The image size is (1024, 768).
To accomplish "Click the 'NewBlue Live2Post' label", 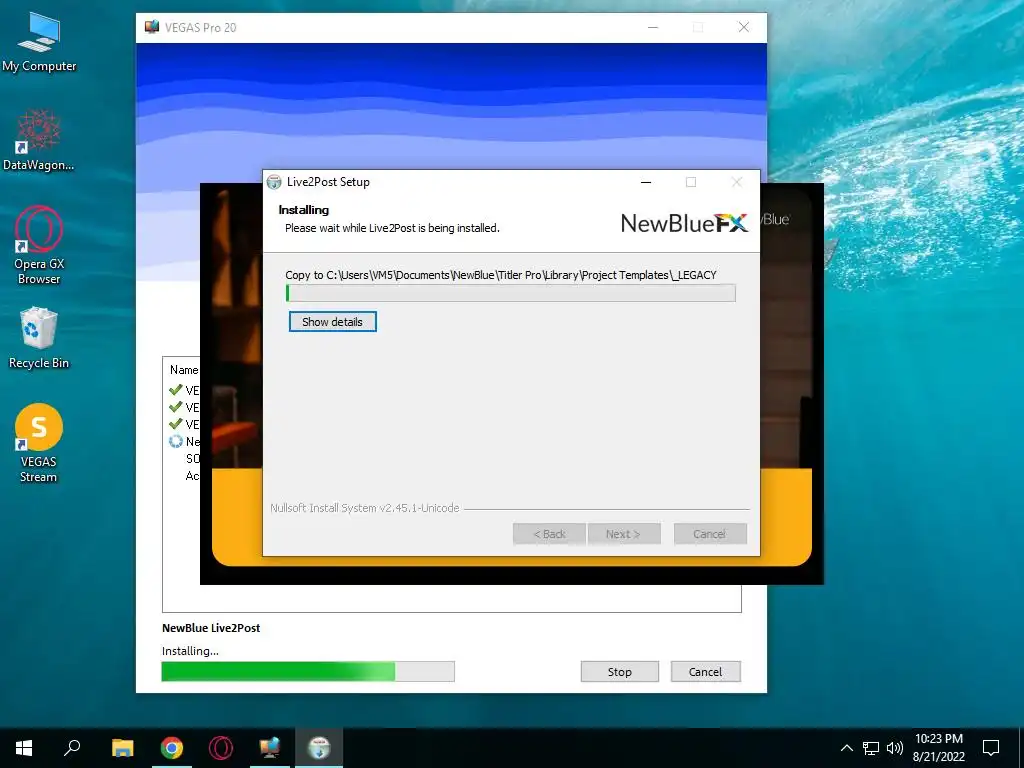I will click(211, 628).
